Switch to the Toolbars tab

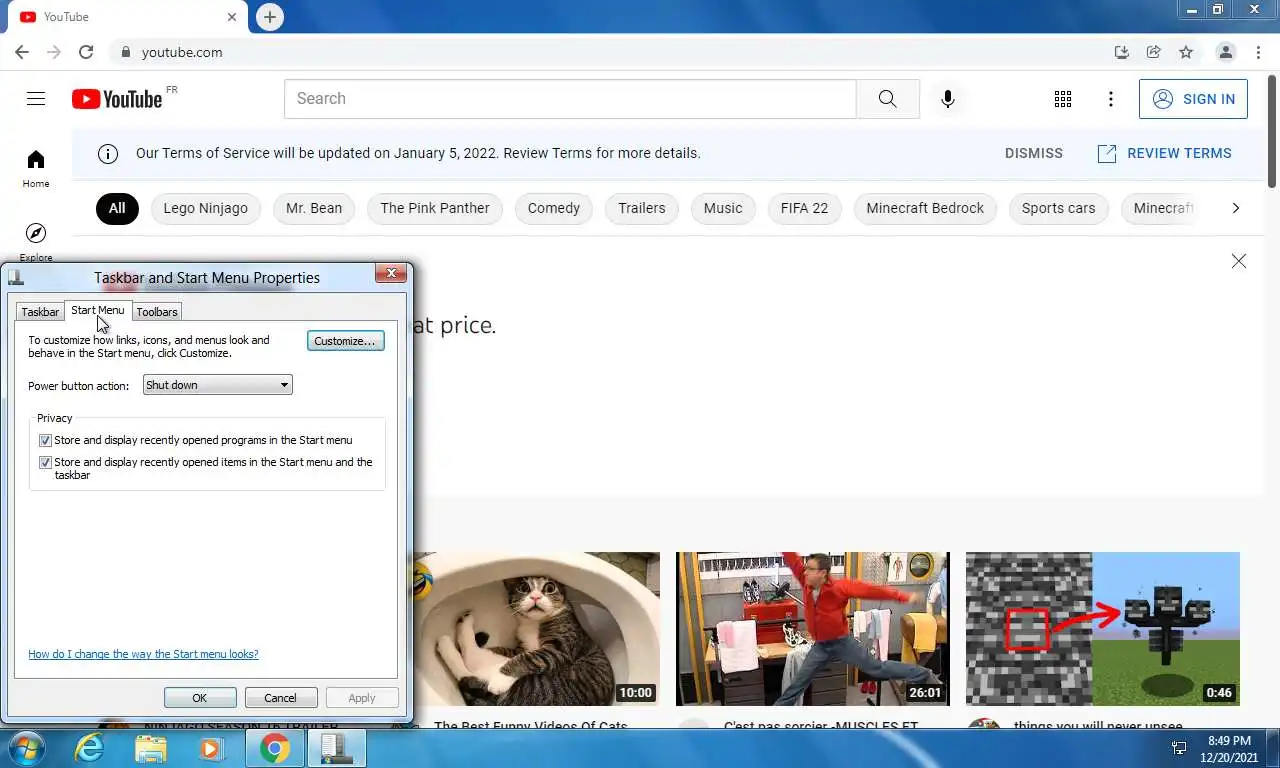[157, 312]
